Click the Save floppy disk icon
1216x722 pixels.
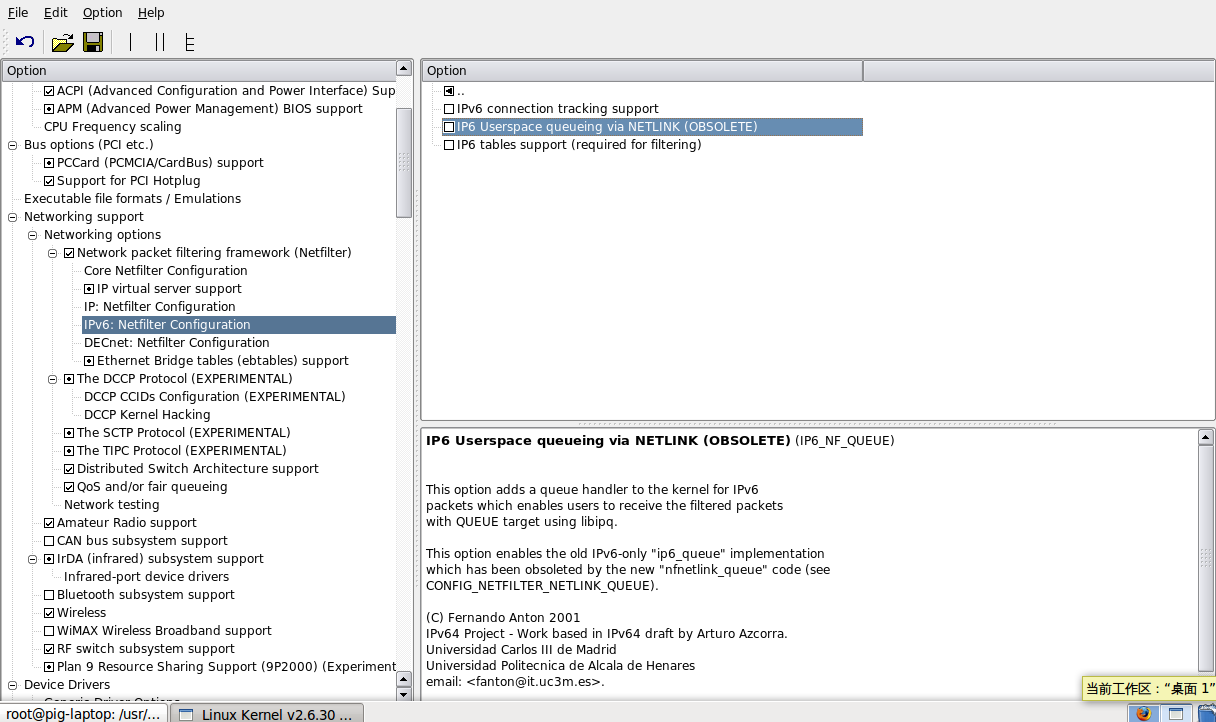pyautogui.click(x=93, y=42)
